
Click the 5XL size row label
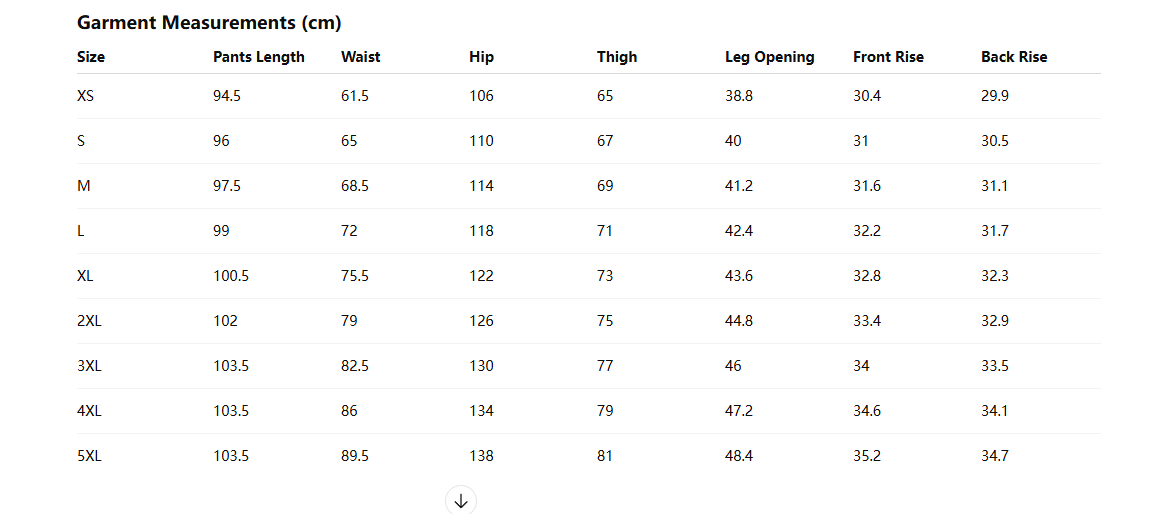coord(89,456)
